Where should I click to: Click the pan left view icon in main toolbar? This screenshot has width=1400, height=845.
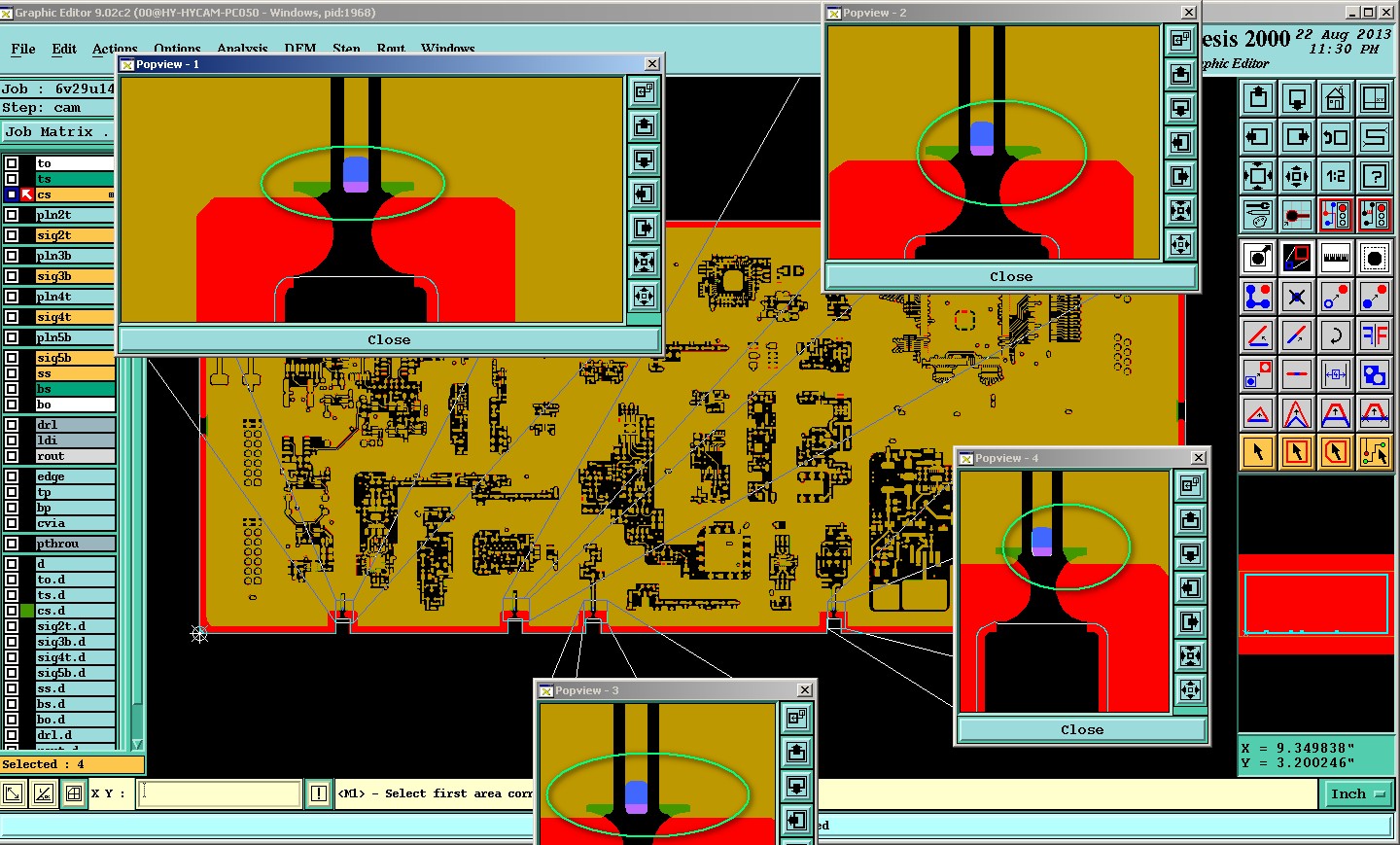click(1258, 137)
